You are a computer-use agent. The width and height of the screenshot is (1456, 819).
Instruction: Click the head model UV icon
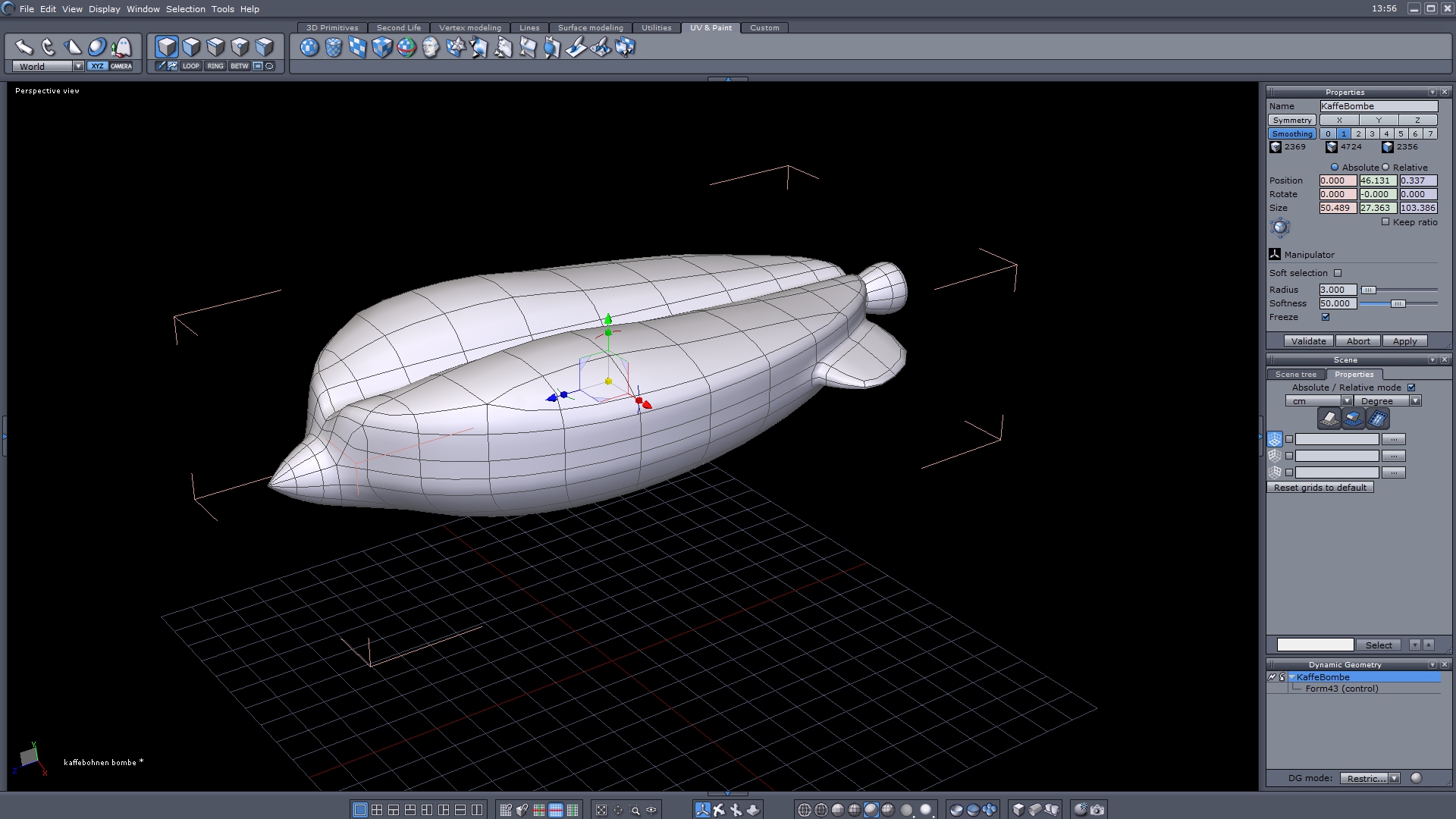point(431,48)
